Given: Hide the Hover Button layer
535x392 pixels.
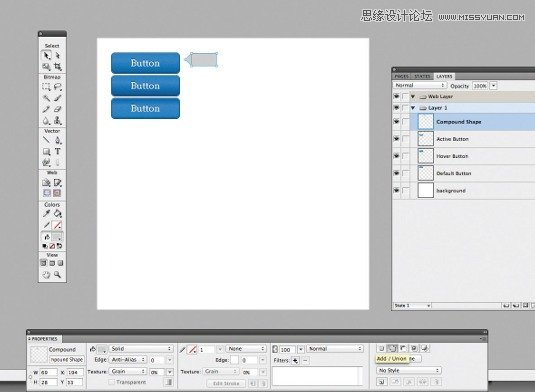Looking at the screenshot, I should (396, 156).
